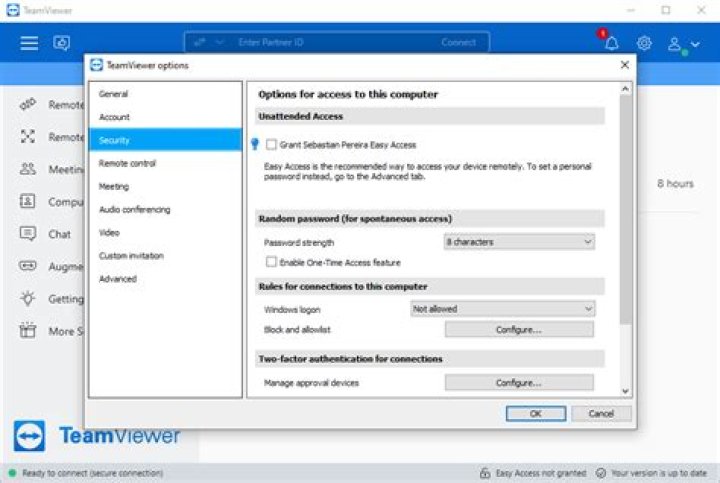Select Custom invitation in the options list
This screenshot has width=720, height=483.
pyautogui.click(x=165, y=255)
